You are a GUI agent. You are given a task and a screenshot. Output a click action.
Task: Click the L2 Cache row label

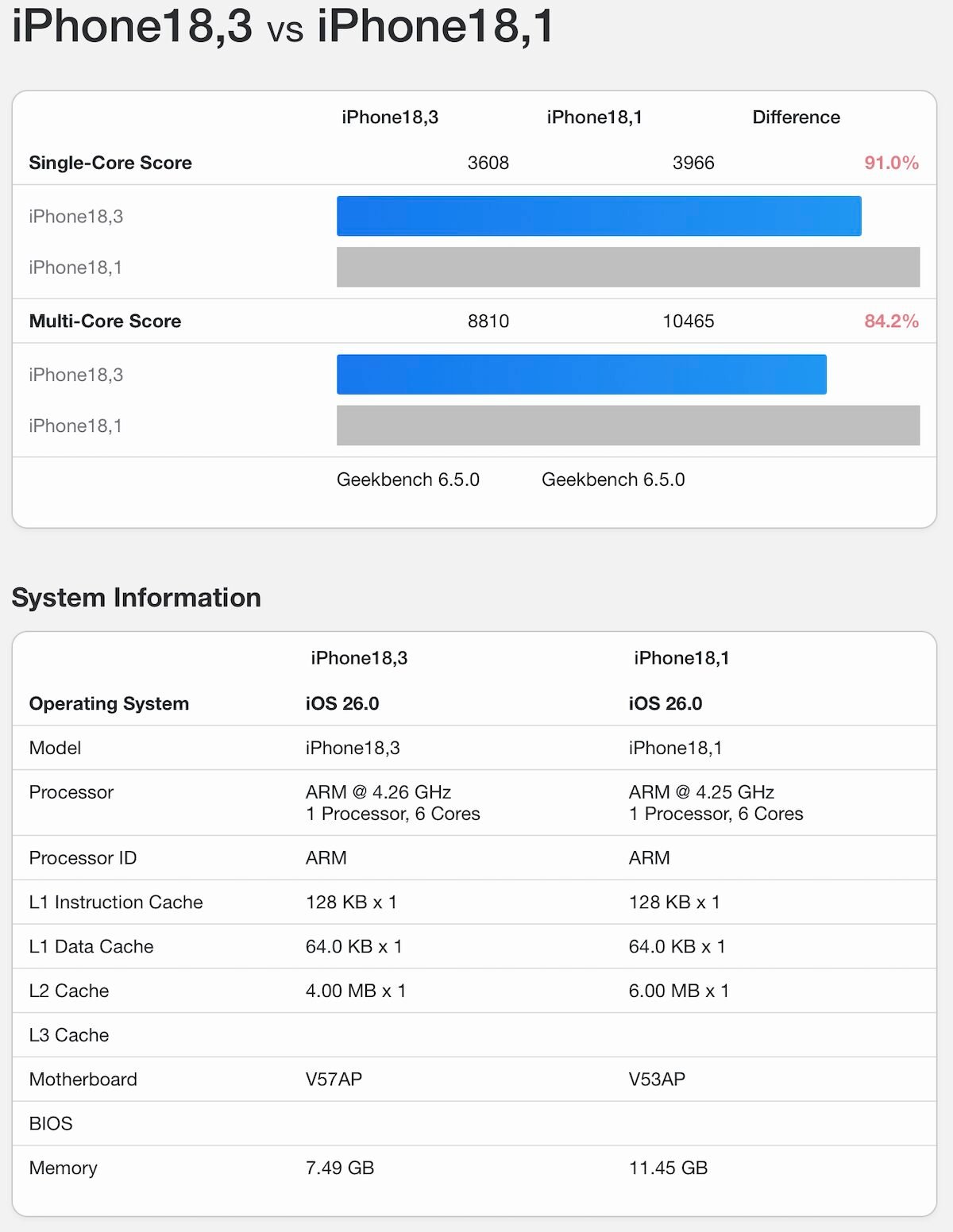pyautogui.click(x=69, y=991)
